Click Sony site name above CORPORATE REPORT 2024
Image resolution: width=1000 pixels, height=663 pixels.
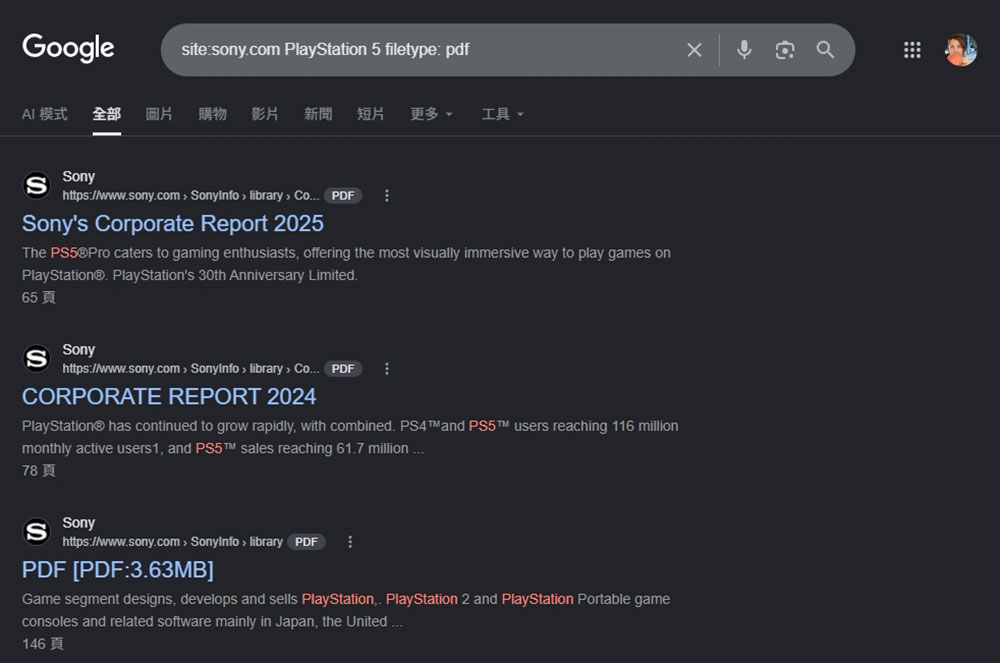tap(78, 350)
